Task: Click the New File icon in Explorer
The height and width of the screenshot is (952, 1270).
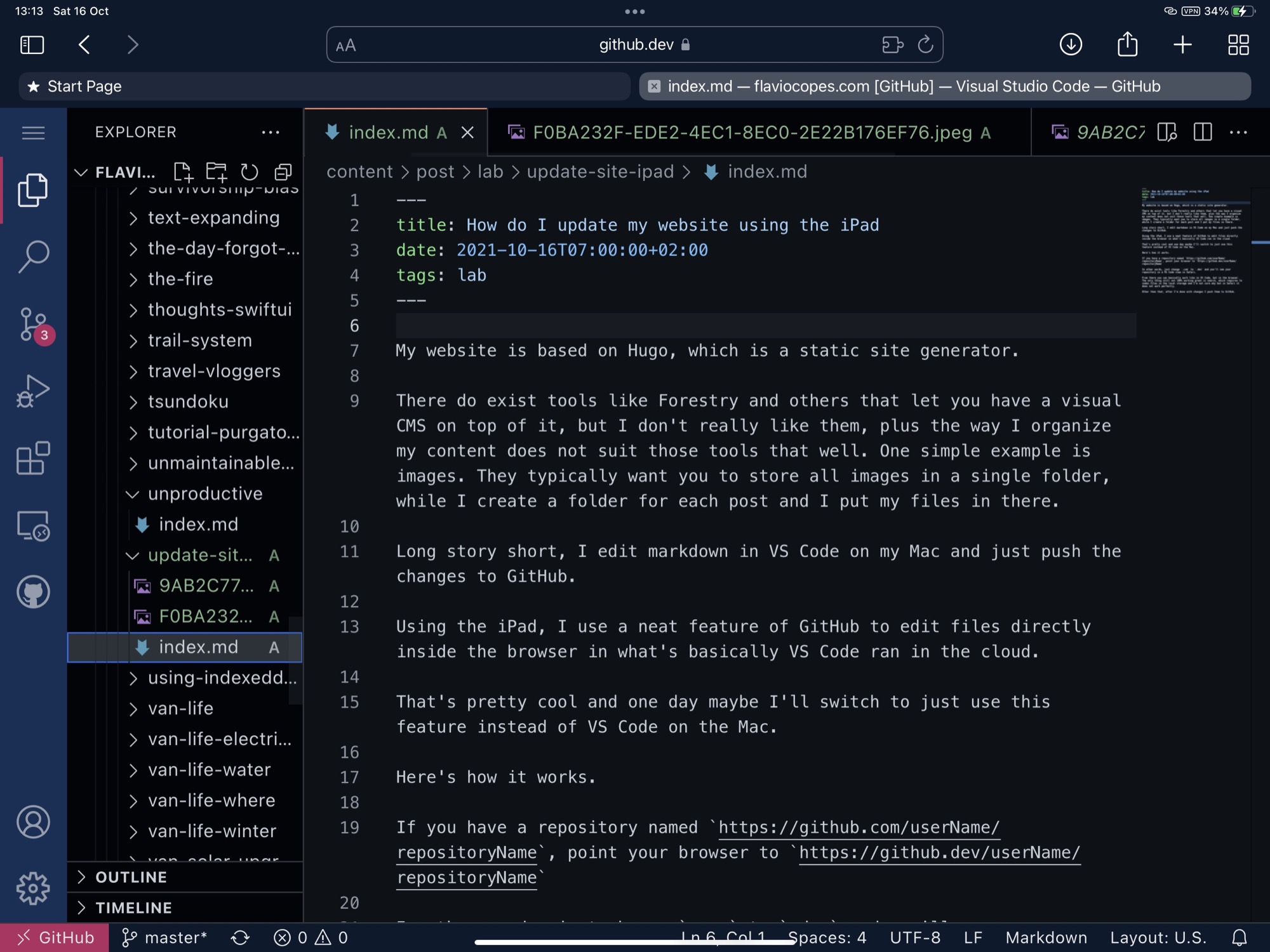Action: coord(183,171)
